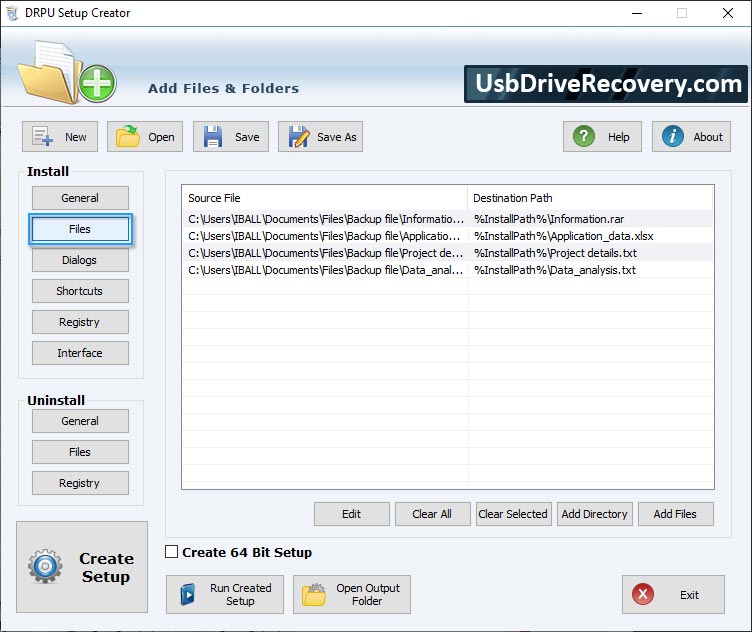Open the Install General section
The height and width of the screenshot is (632, 752).
pos(80,198)
